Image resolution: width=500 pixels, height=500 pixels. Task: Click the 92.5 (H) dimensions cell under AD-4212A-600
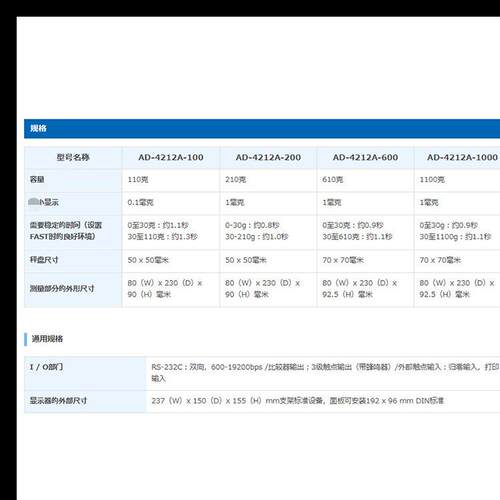(x=365, y=289)
